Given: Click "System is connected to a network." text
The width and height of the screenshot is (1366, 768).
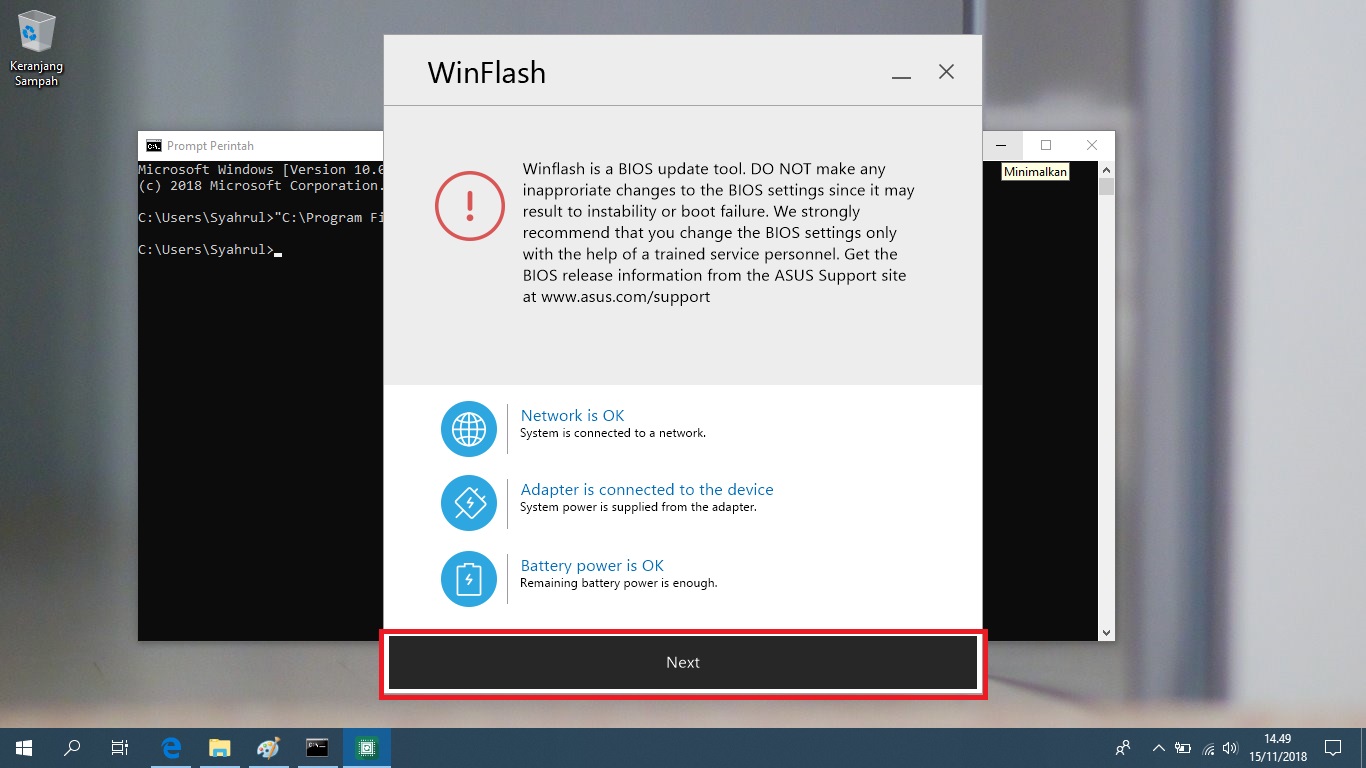Looking at the screenshot, I should tap(613, 433).
